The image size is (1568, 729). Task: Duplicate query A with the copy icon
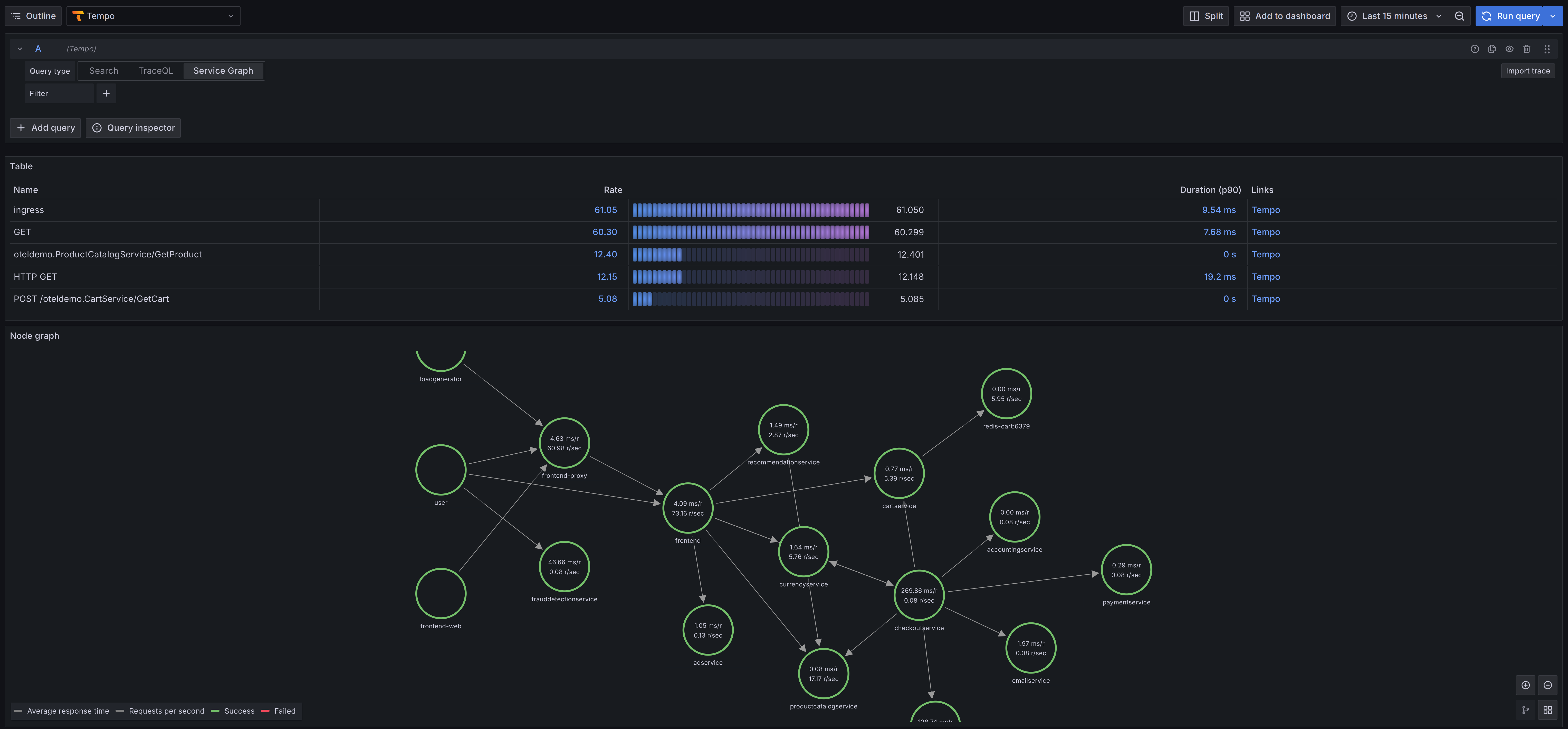click(1492, 49)
